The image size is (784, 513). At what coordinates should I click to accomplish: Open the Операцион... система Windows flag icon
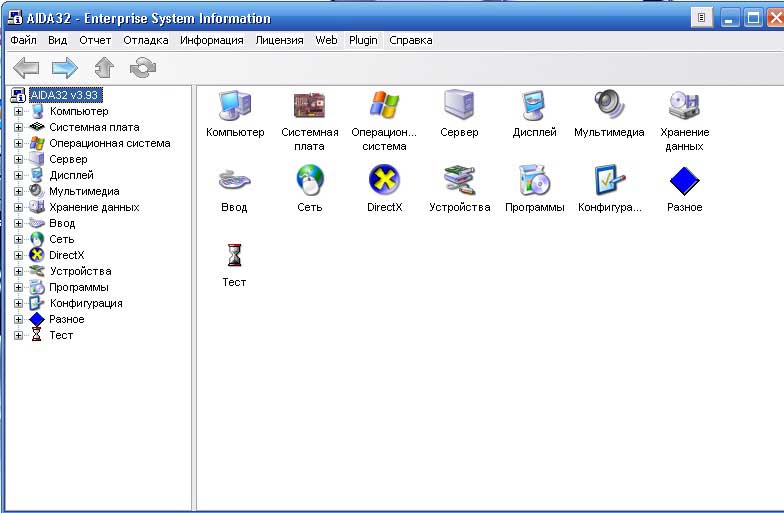point(384,105)
